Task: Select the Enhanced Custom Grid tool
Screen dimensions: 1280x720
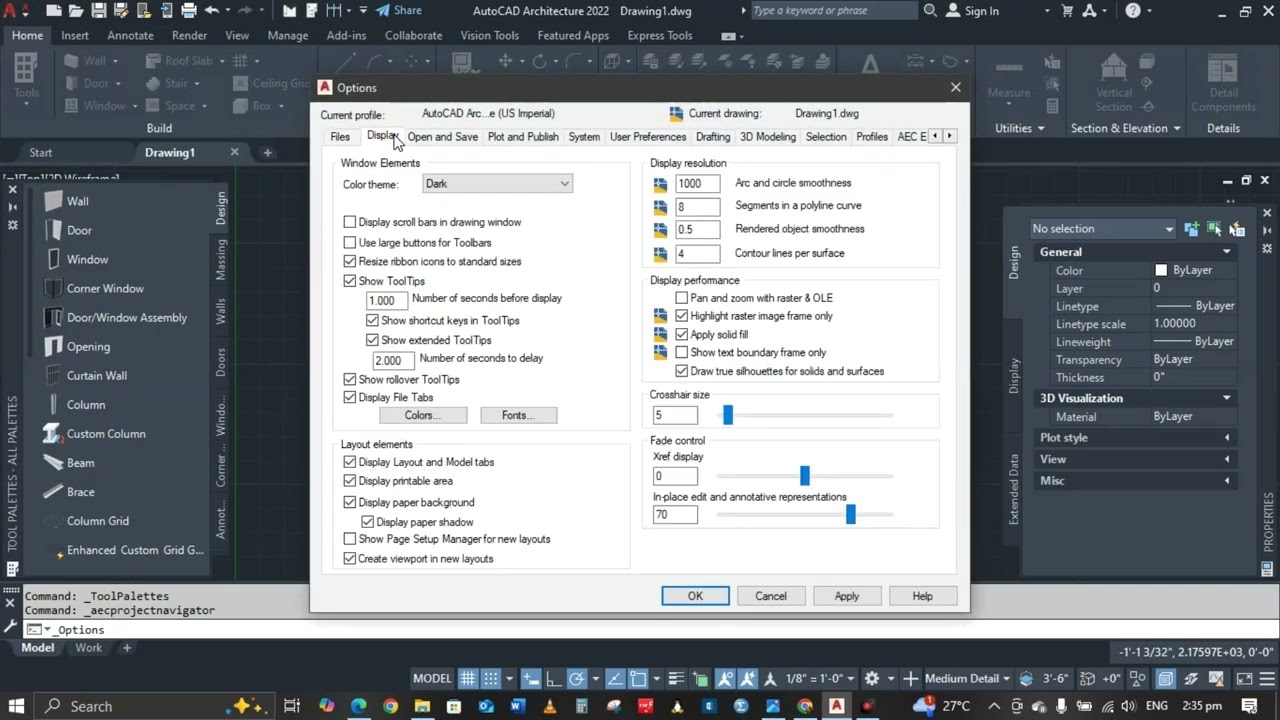Action: click(123, 550)
